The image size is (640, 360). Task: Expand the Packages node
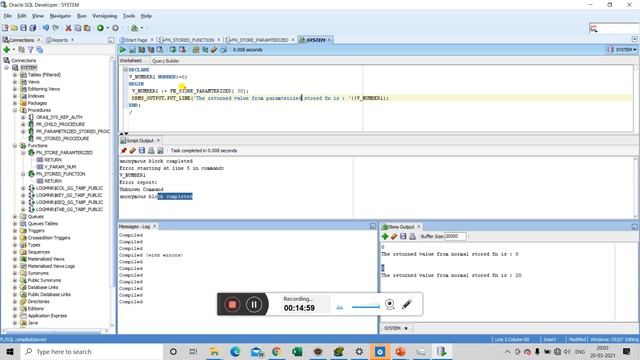tap(15, 103)
